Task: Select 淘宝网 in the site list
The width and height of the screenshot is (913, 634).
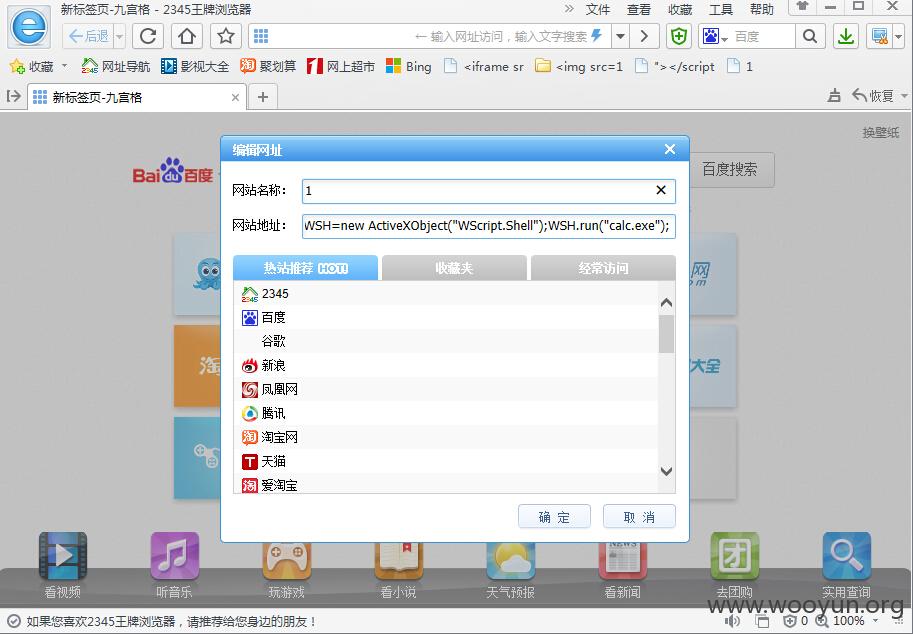Action: (445, 437)
